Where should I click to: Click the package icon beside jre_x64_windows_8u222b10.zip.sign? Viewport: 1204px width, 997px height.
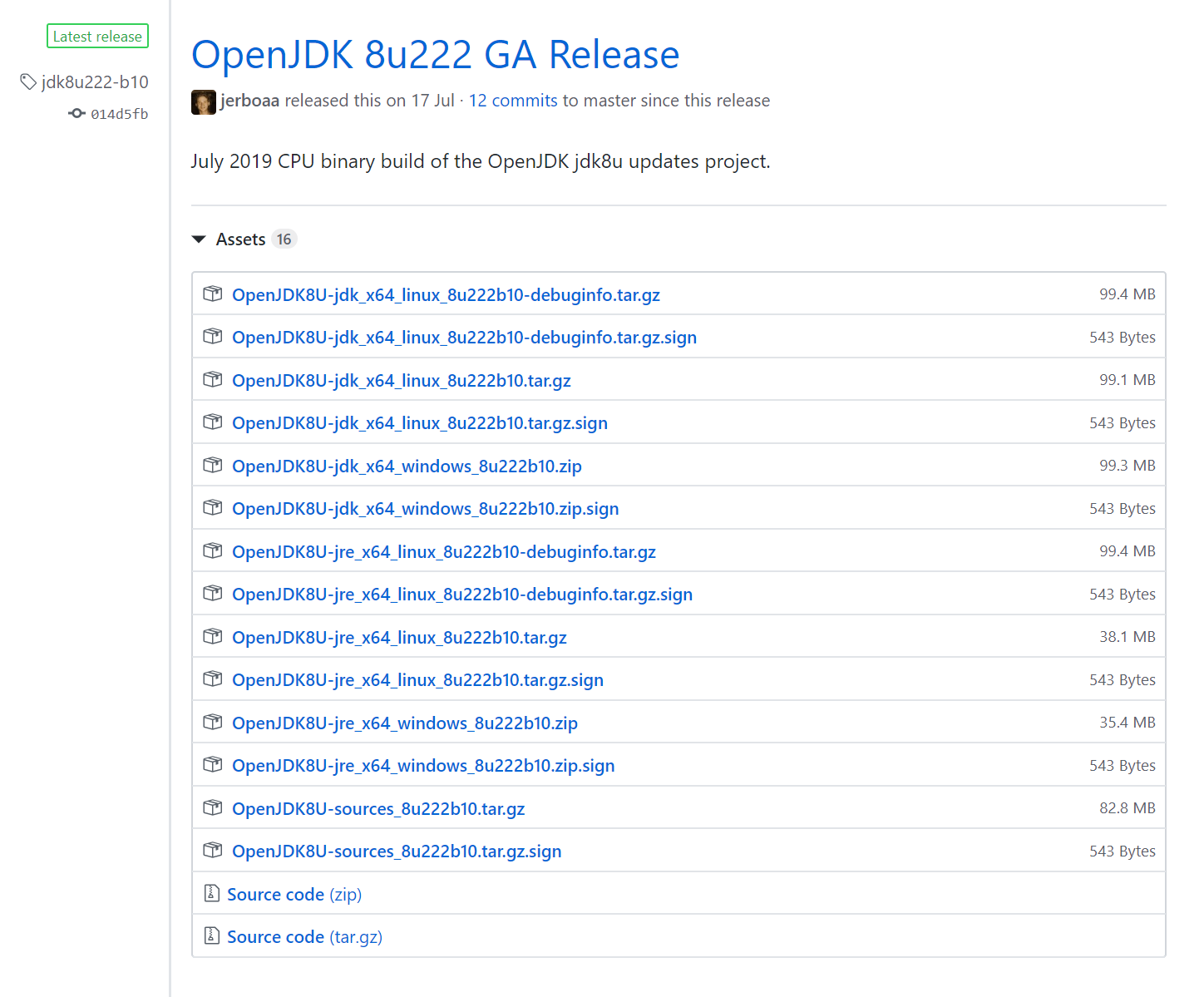pyautogui.click(x=213, y=765)
